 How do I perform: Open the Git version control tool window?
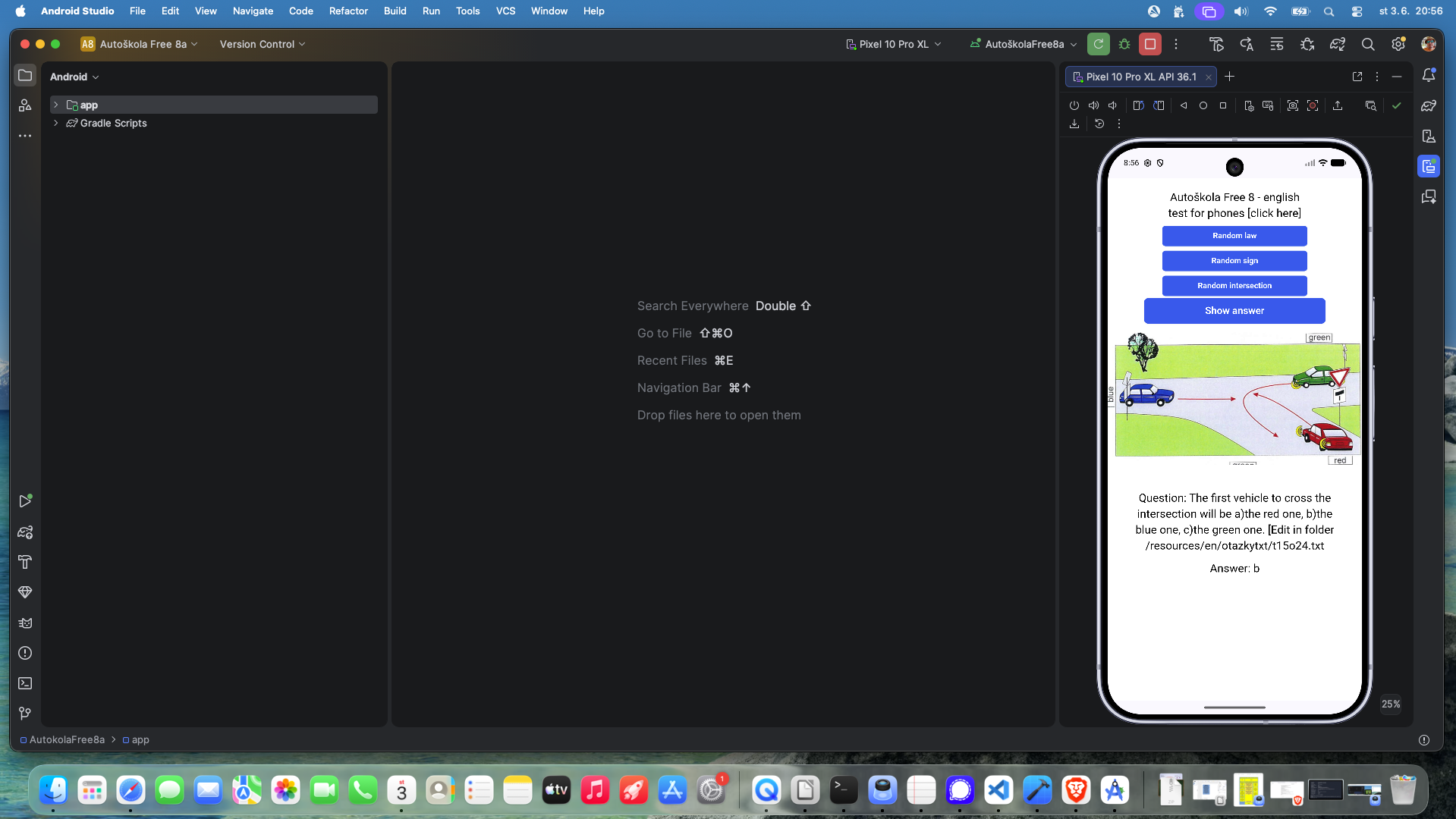click(x=25, y=714)
